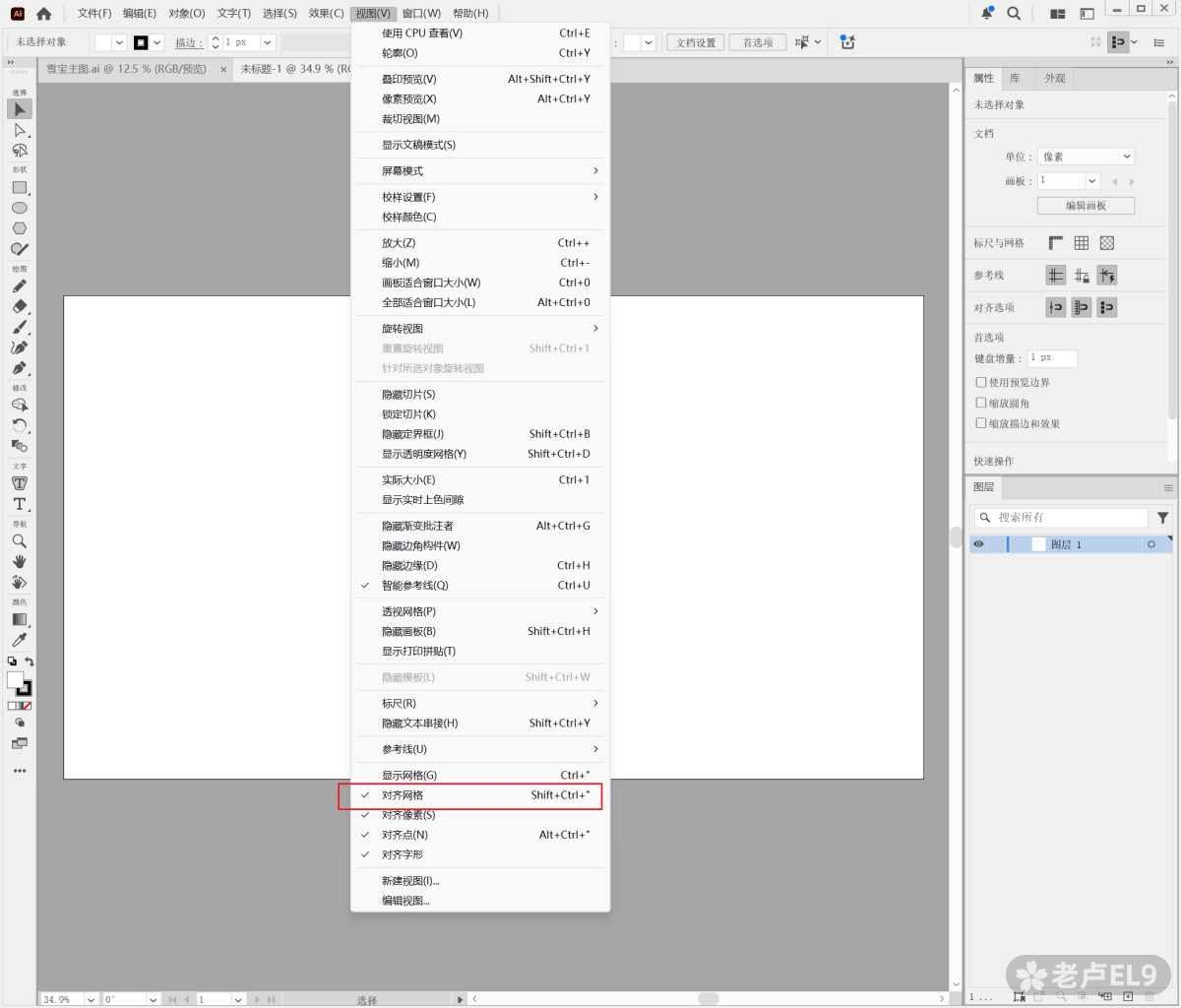This screenshot has height=1008, width=1181.
Task: Open the 文件(F) menu
Action: (94, 14)
